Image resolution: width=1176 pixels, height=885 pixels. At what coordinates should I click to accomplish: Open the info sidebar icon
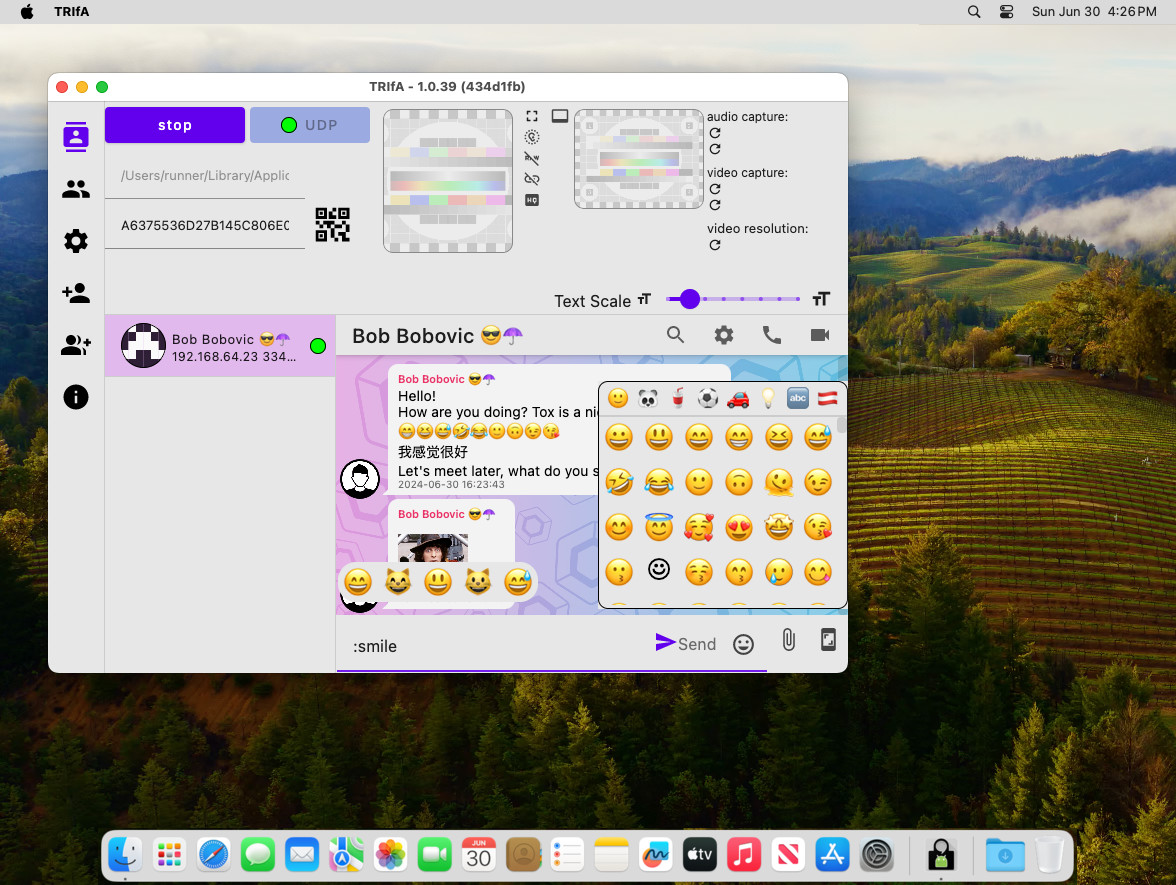pos(76,397)
